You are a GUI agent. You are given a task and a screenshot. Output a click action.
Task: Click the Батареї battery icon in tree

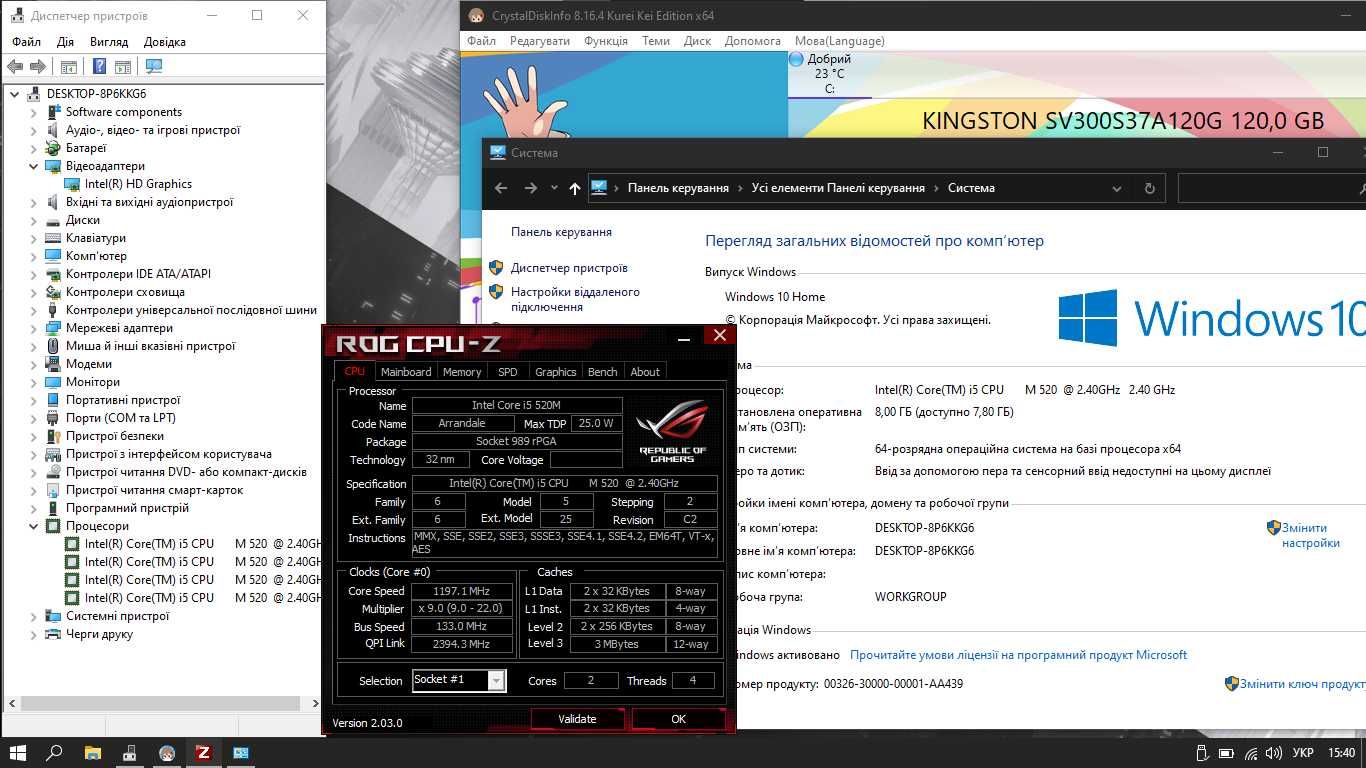tap(53, 148)
